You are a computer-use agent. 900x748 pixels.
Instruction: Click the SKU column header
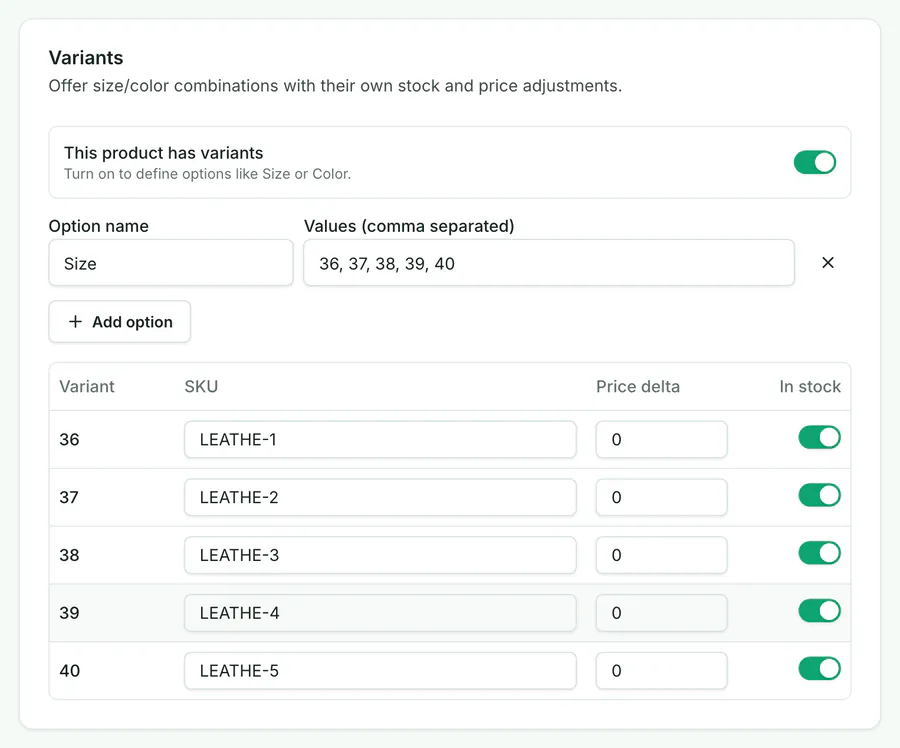point(201,387)
